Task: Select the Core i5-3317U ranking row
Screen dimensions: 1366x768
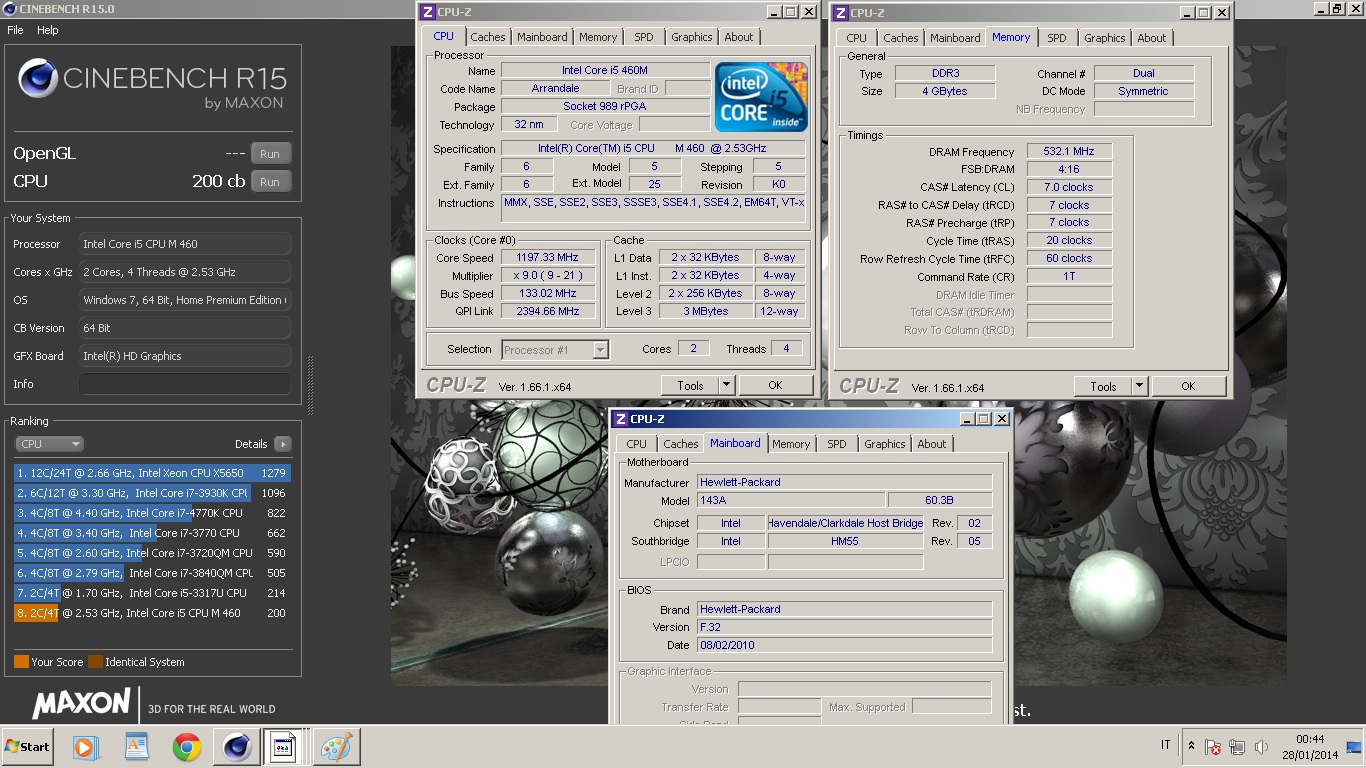Action: pyautogui.click(x=152, y=593)
